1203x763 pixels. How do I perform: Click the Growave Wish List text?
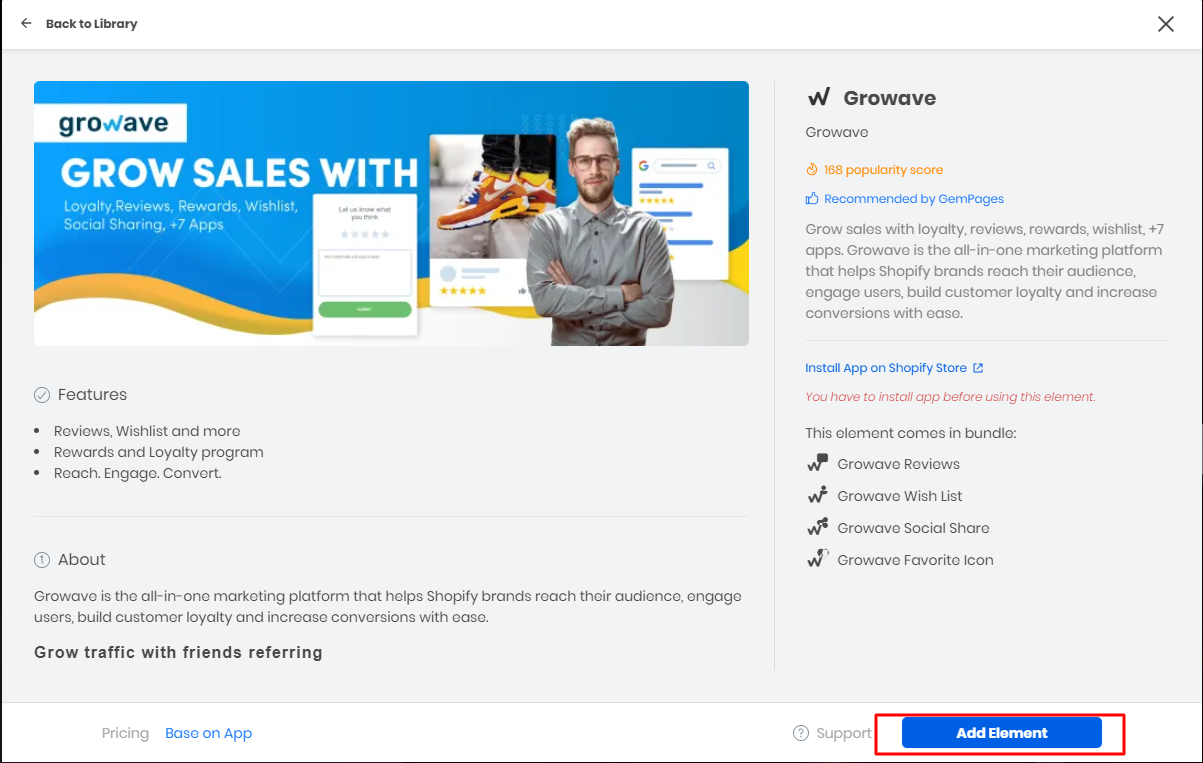(x=900, y=496)
